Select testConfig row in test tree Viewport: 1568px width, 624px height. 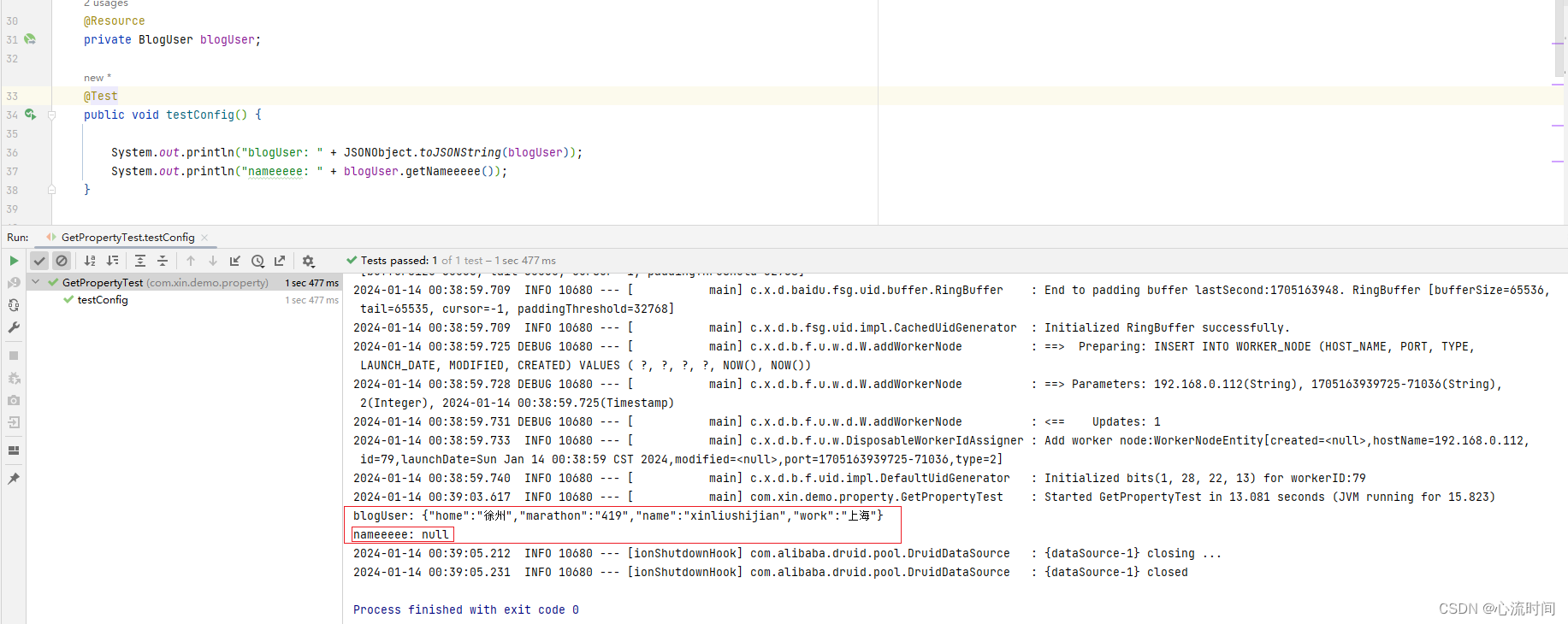tap(184, 300)
